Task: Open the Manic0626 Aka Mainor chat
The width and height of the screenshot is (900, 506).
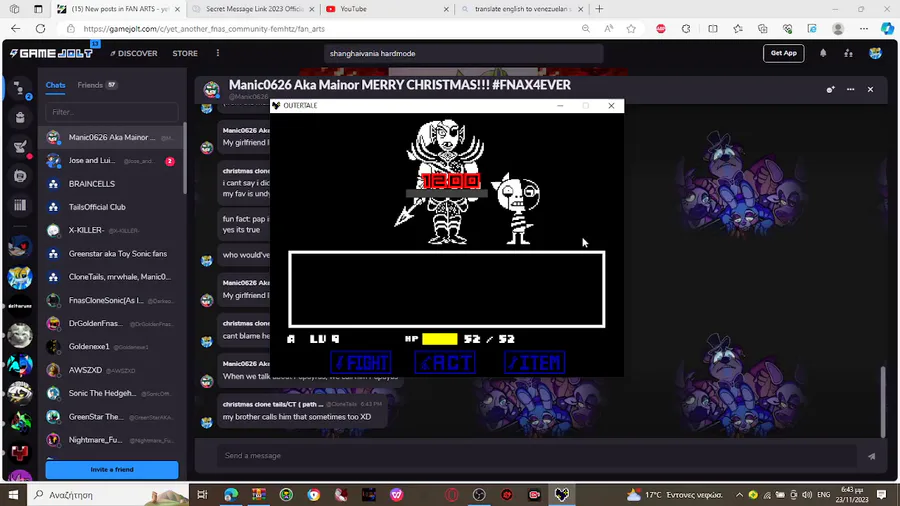Action: tap(112, 138)
